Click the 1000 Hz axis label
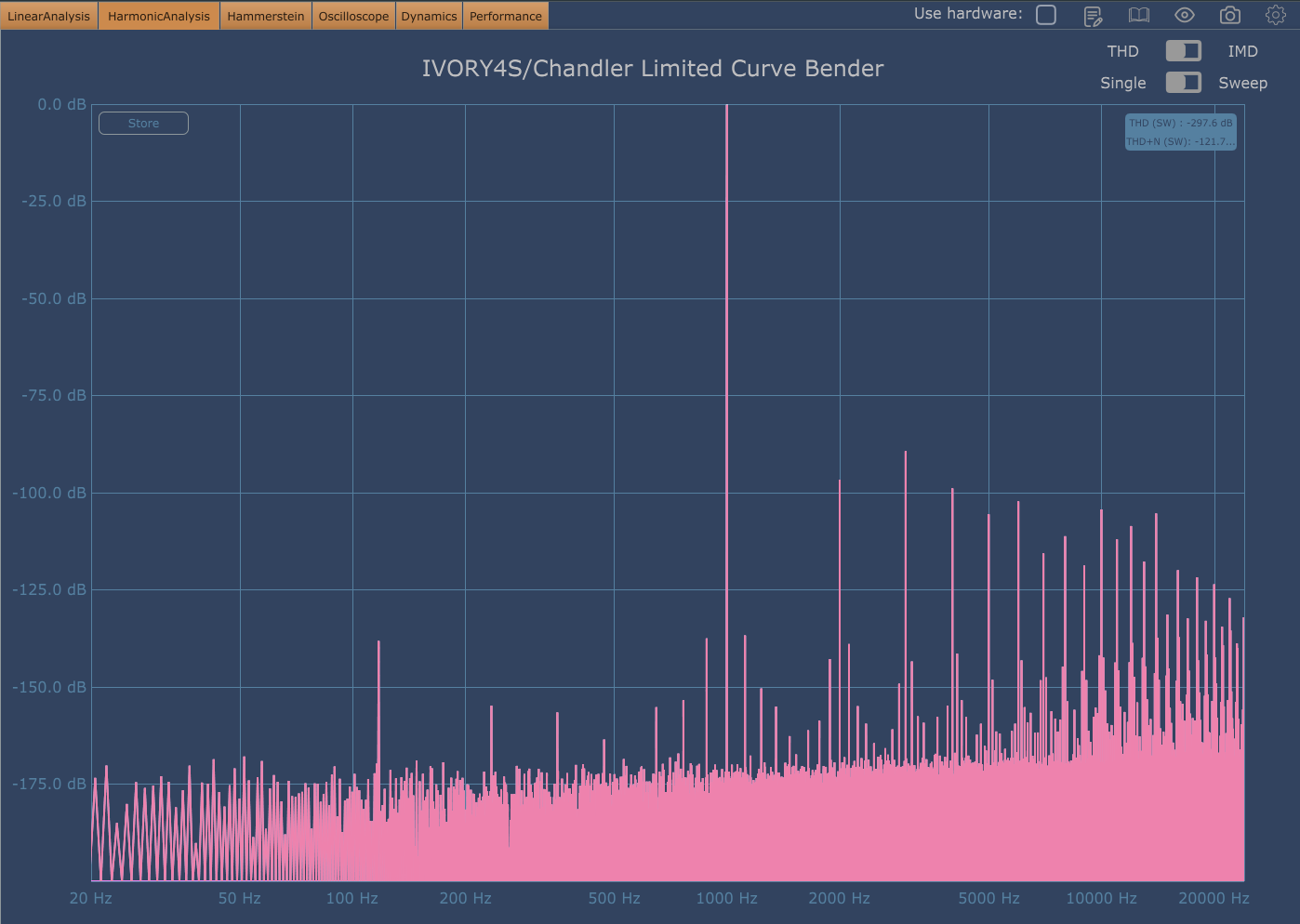 726,899
